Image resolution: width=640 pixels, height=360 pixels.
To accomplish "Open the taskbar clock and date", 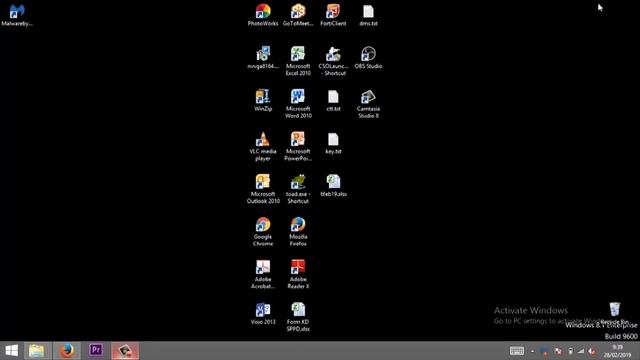I will [x=617, y=351].
